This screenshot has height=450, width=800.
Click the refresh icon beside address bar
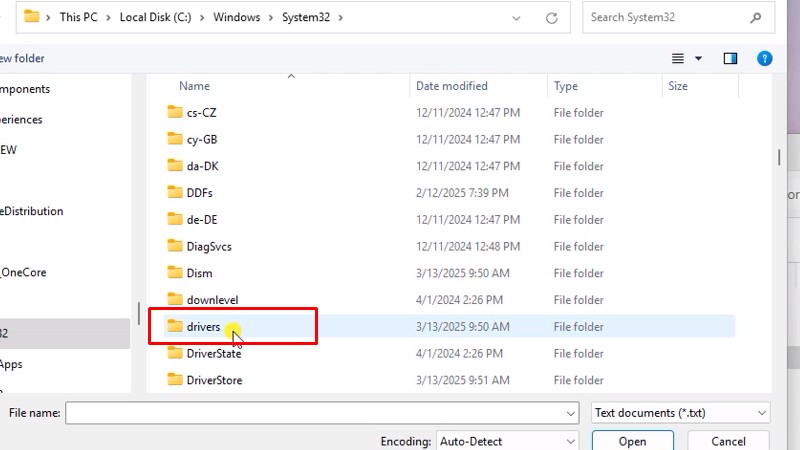[x=551, y=17]
